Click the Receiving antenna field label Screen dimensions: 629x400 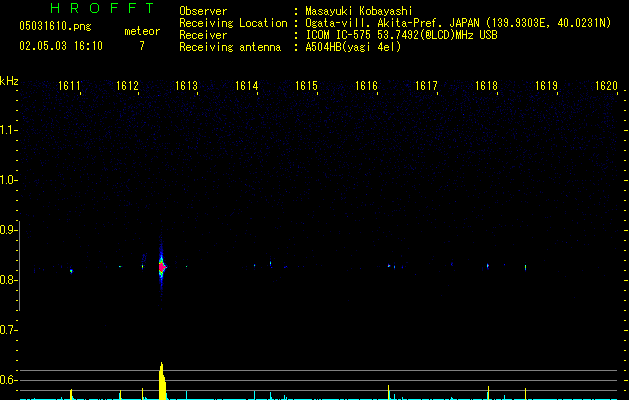point(230,47)
